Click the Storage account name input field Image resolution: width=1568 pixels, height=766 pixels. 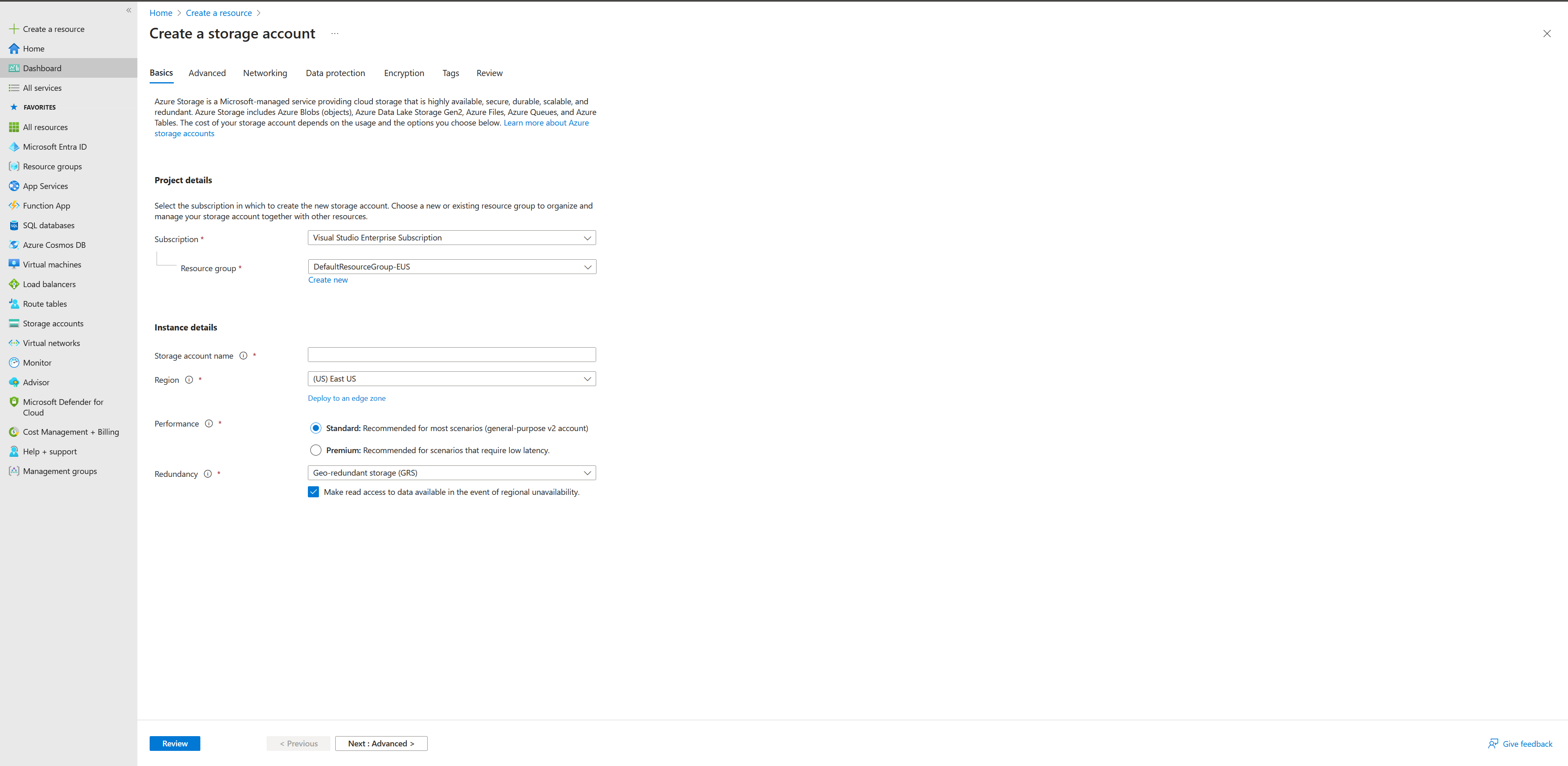[451, 355]
